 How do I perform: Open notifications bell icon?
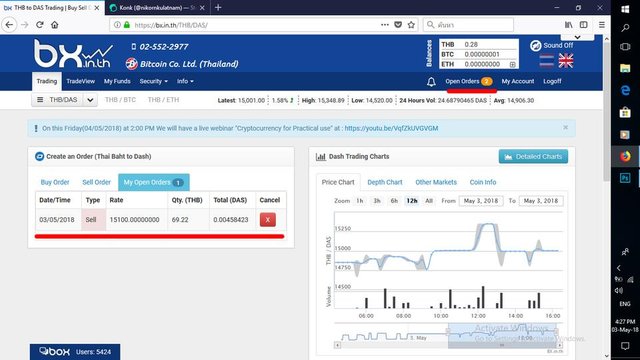coord(431,82)
